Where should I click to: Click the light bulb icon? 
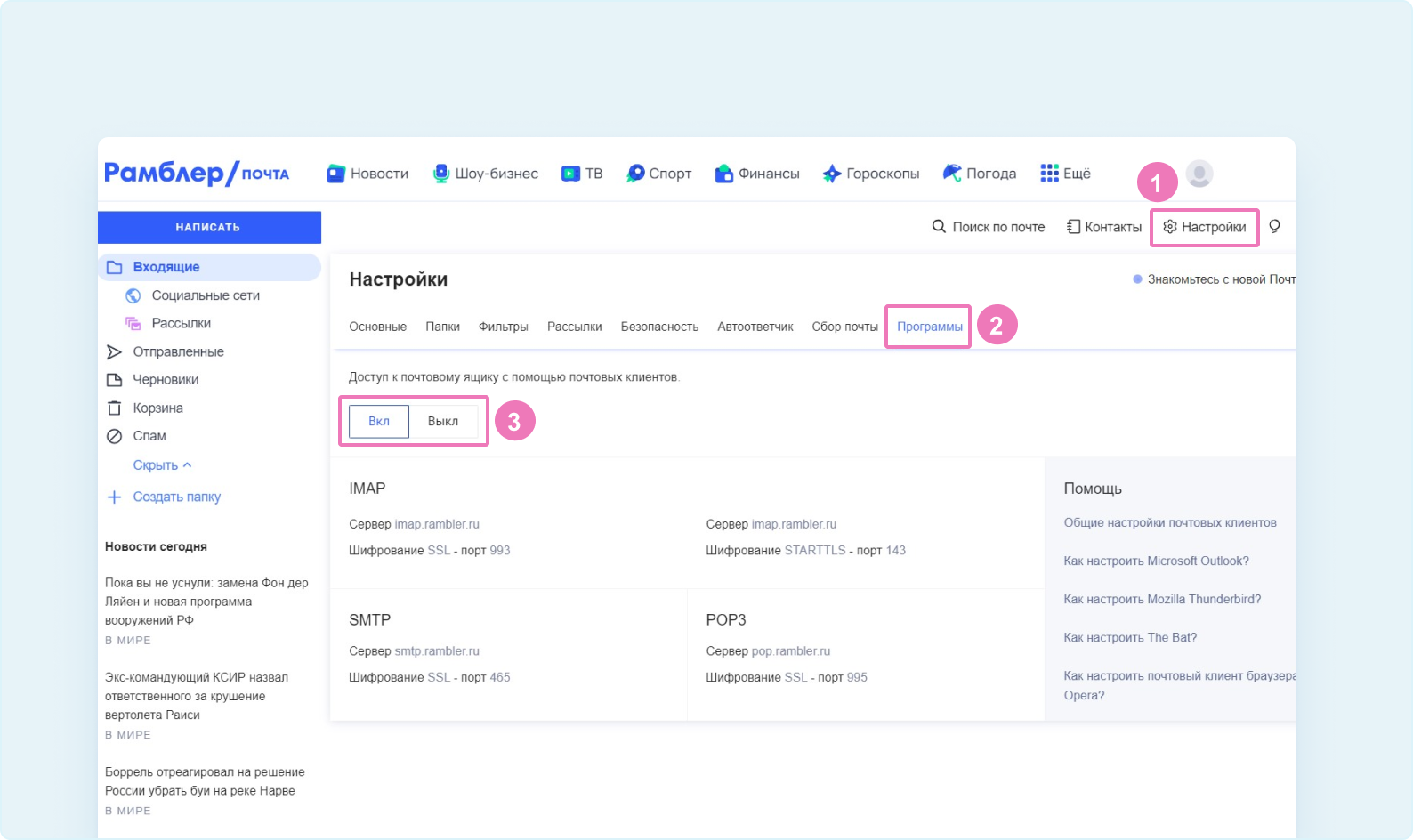click(x=1274, y=227)
